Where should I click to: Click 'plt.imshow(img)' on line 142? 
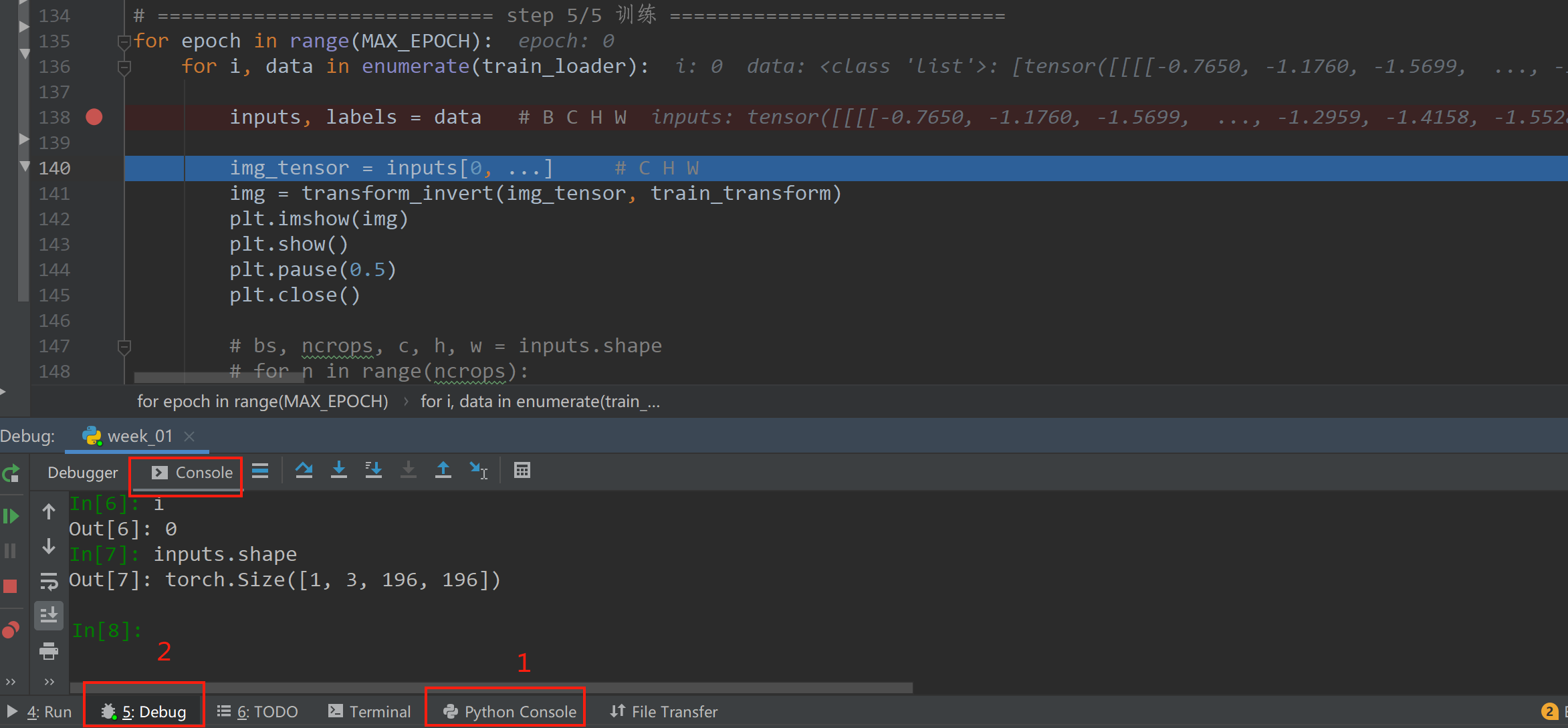tap(319, 219)
